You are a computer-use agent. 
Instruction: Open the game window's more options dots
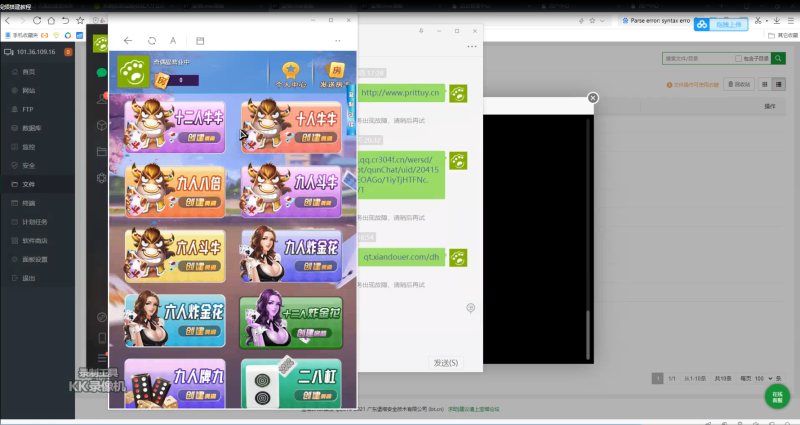click(x=338, y=41)
